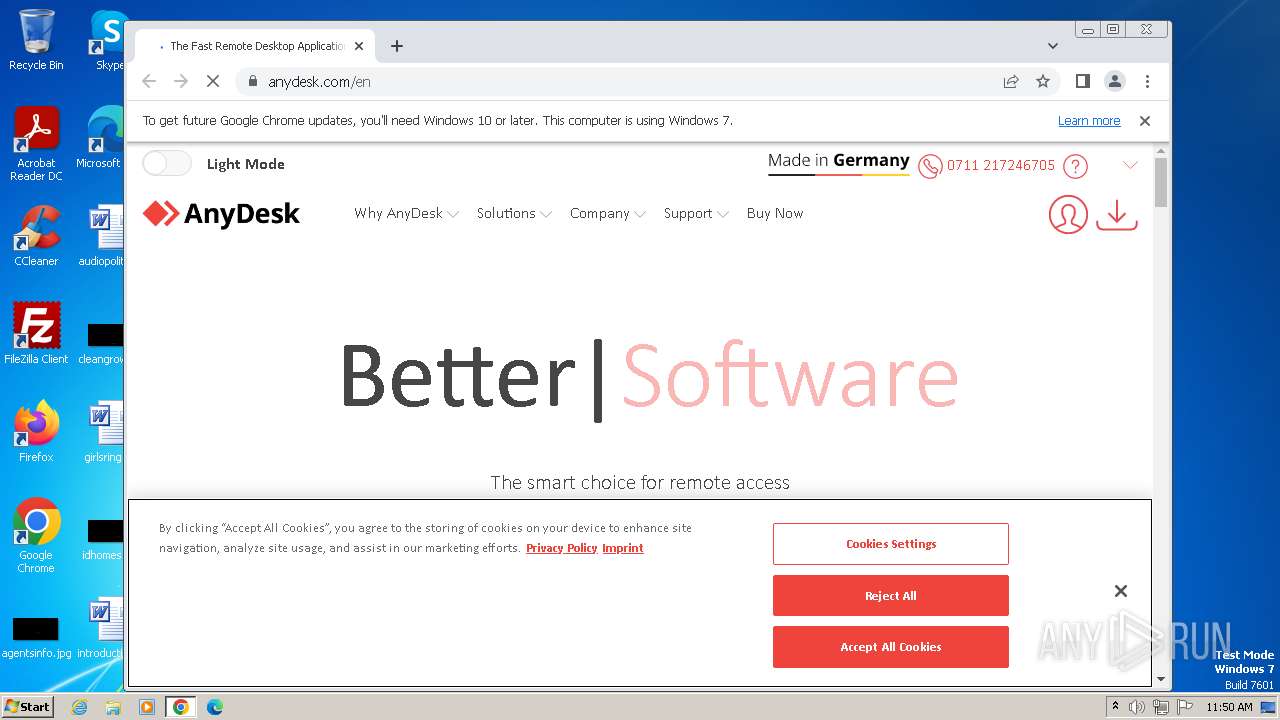Image resolution: width=1280 pixels, height=720 pixels.
Task: Open Recycle Bin on desktop
Action: tap(36, 40)
